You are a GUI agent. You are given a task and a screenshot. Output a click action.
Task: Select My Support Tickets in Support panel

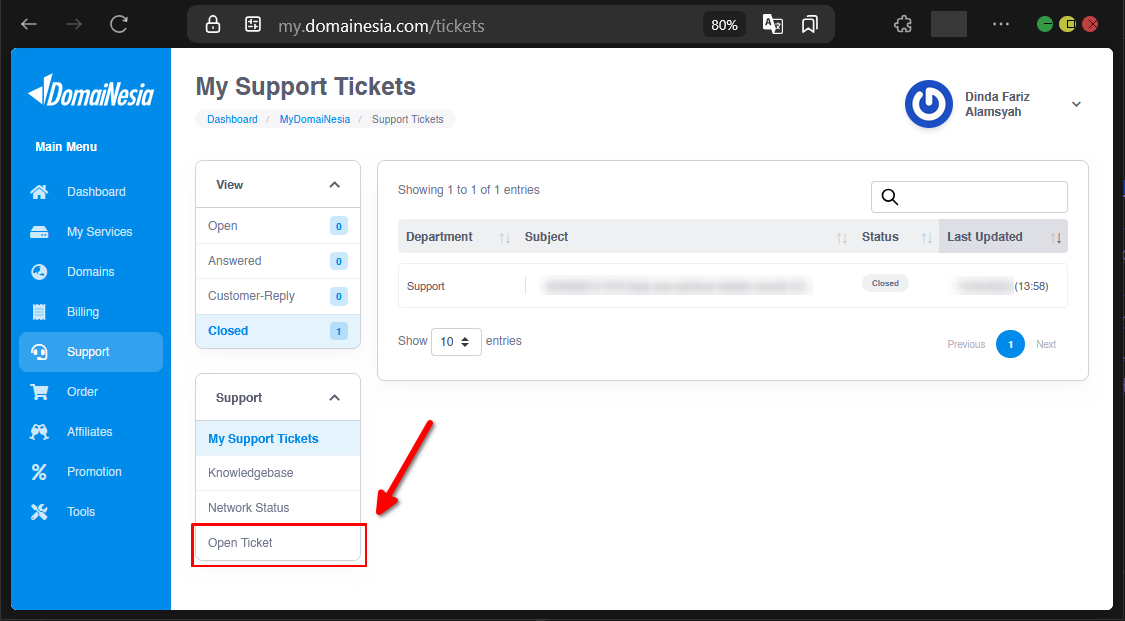coord(278,439)
